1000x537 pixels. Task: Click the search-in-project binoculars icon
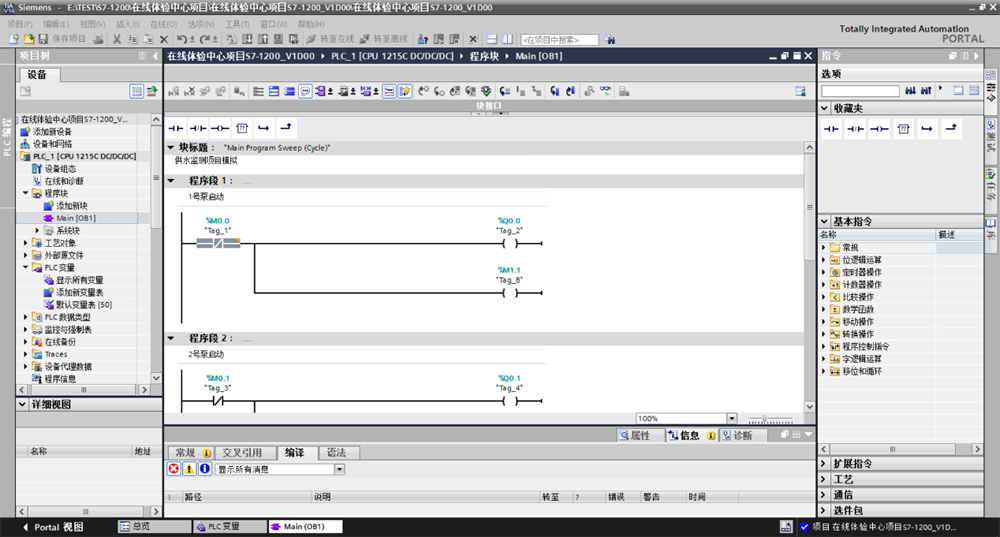(610, 40)
